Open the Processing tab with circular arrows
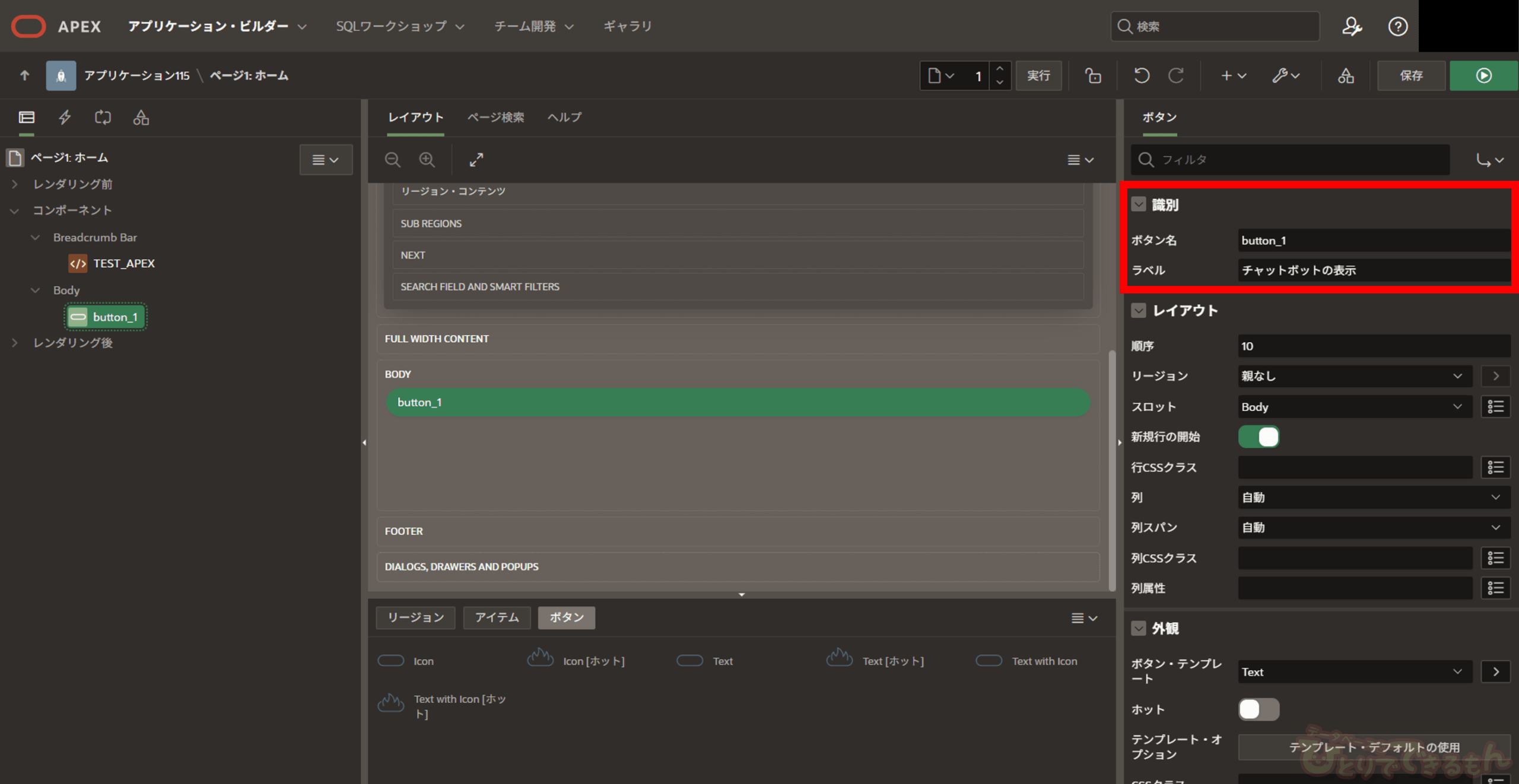Image resolution: width=1519 pixels, height=784 pixels. [103, 117]
